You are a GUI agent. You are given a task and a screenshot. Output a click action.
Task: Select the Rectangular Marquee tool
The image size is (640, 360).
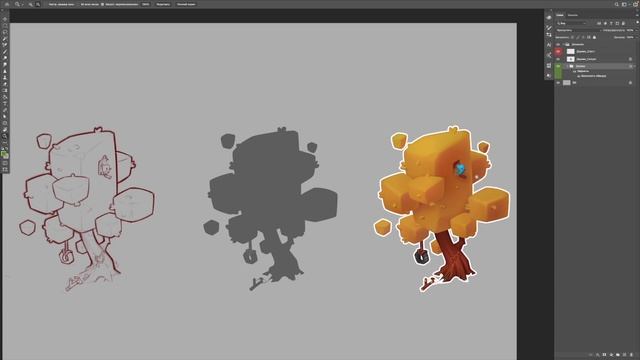5,25
